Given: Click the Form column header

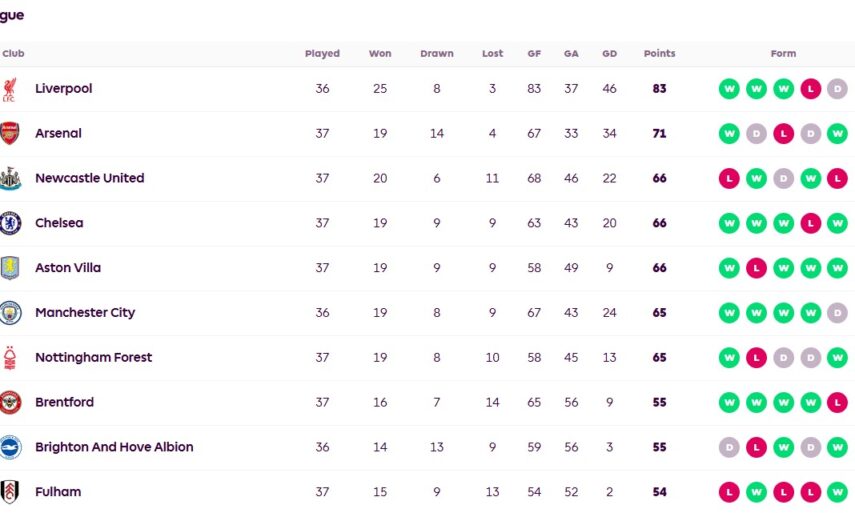Looking at the screenshot, I should tap(783, 54).
